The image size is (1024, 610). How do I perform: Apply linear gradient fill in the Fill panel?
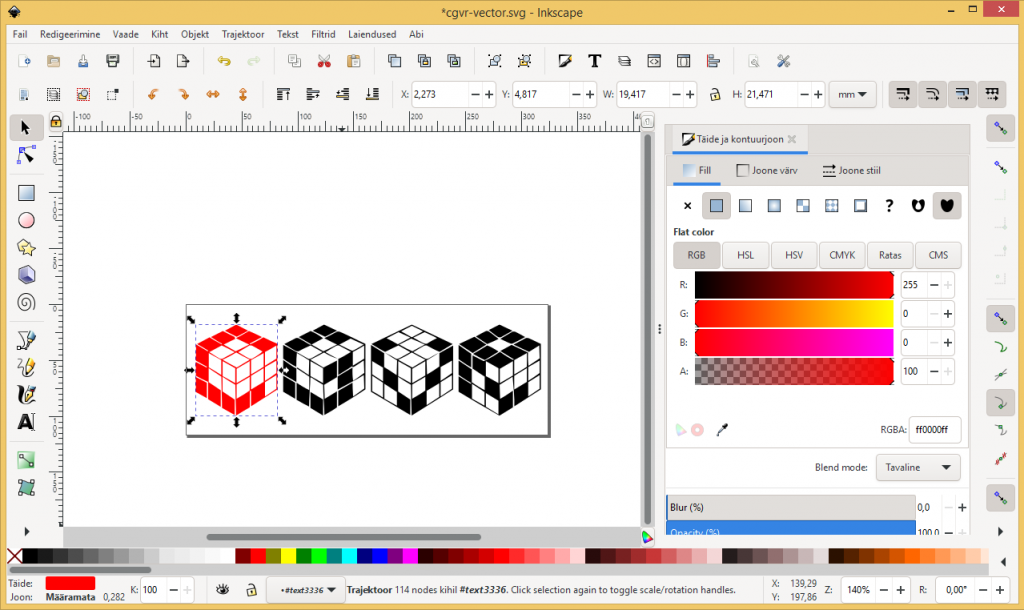(745, 206)
